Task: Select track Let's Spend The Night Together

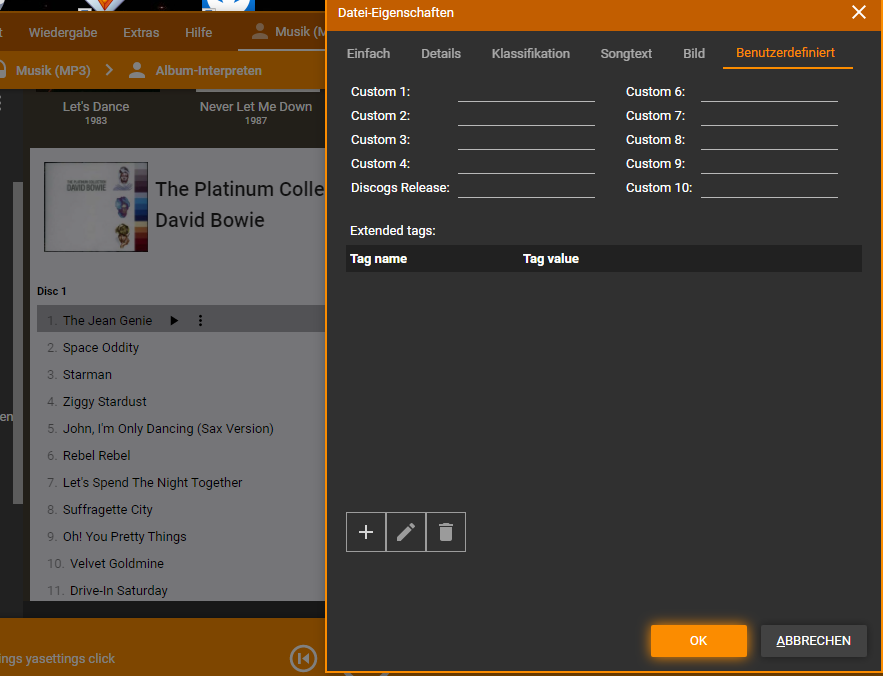Action: point(153,483)
